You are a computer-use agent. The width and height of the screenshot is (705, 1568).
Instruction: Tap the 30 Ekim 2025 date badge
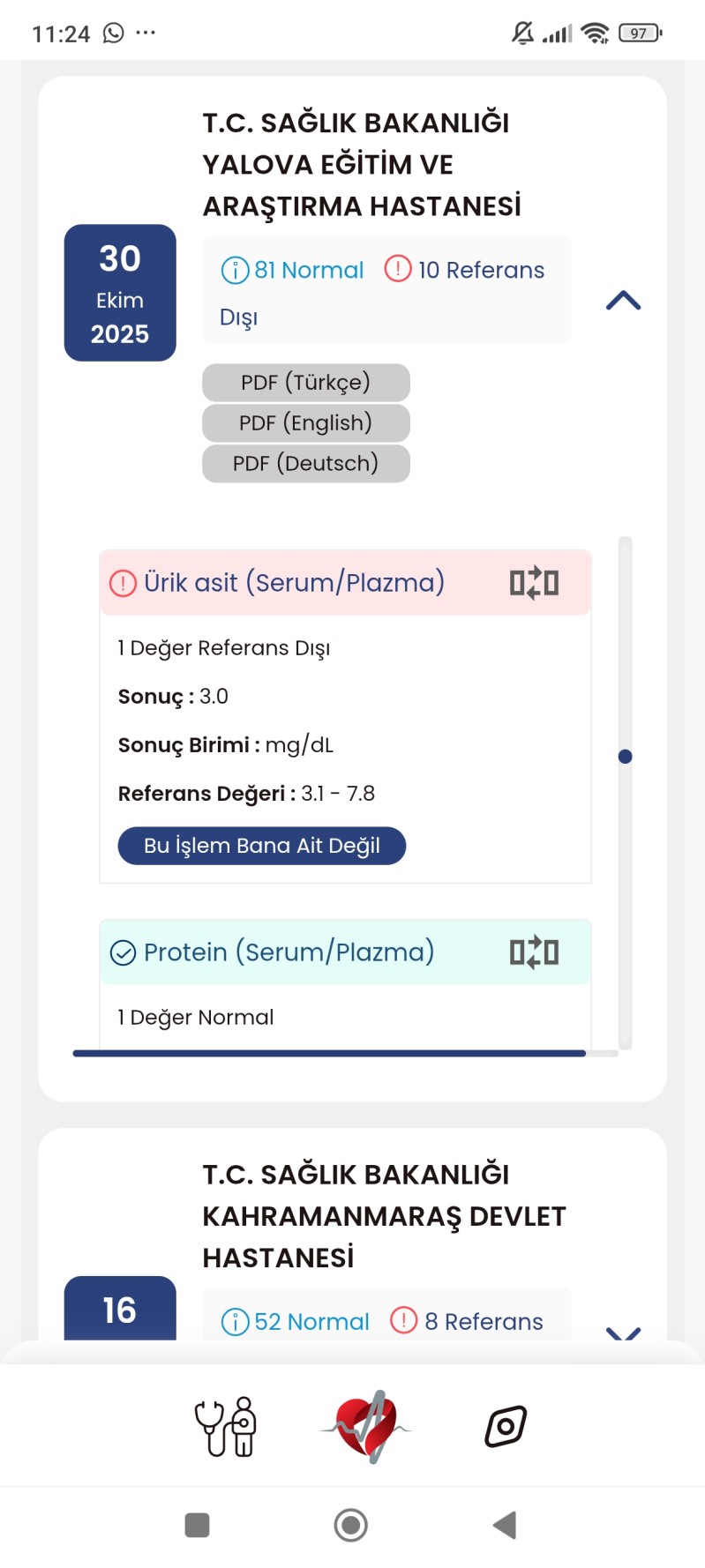[x=120, y=293]
